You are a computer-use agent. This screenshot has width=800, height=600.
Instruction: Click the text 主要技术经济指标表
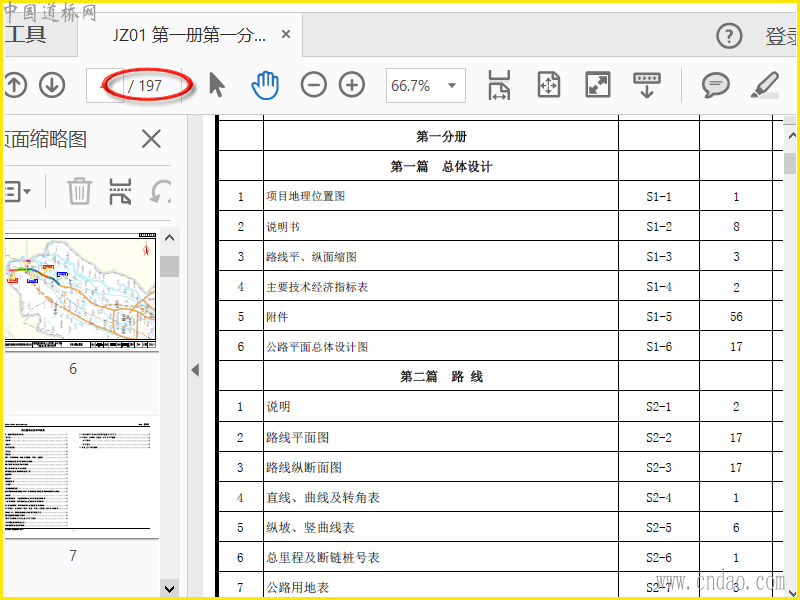pos(317,287)
